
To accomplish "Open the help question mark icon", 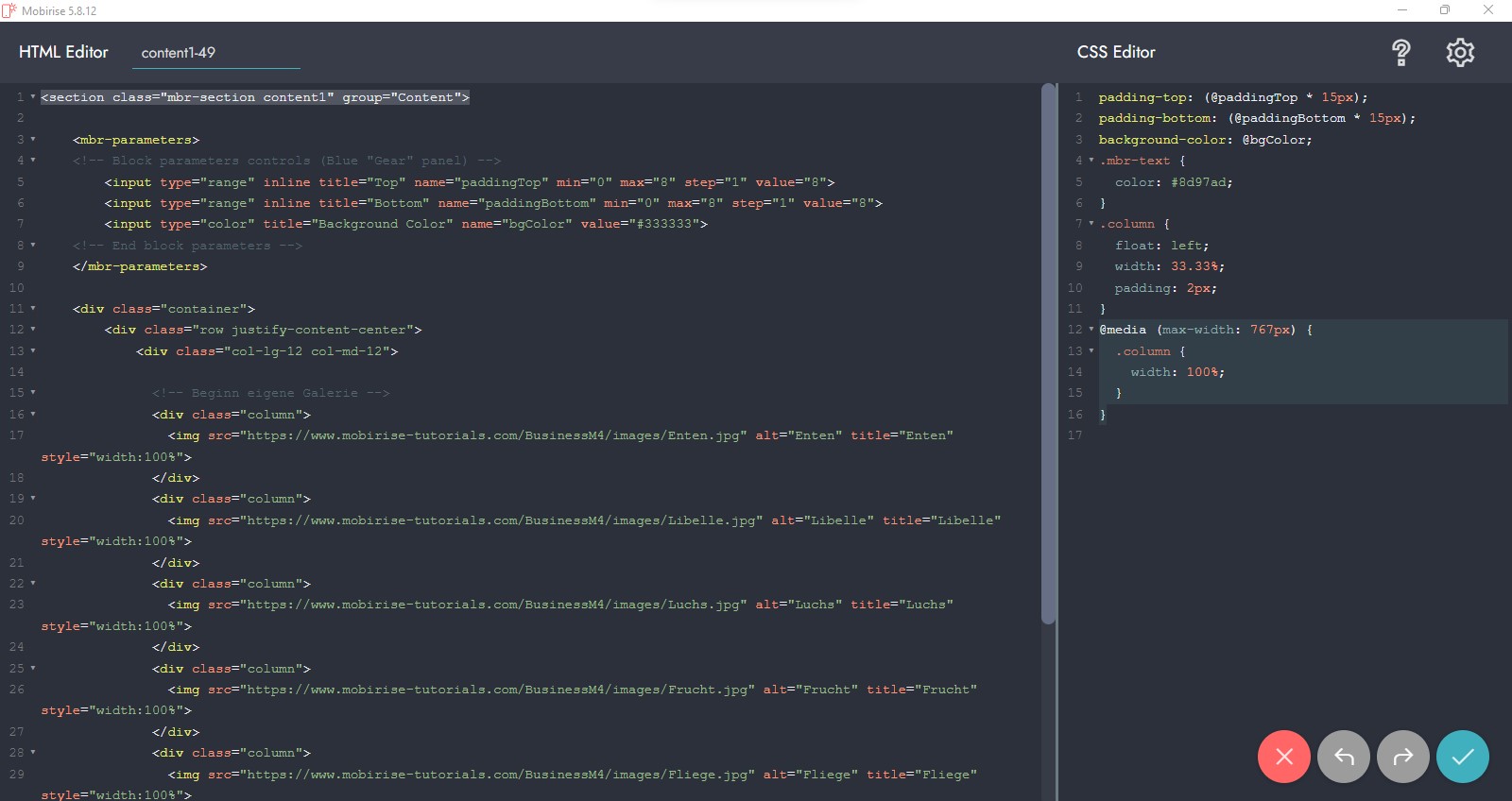I will (x=1400, y=53).
